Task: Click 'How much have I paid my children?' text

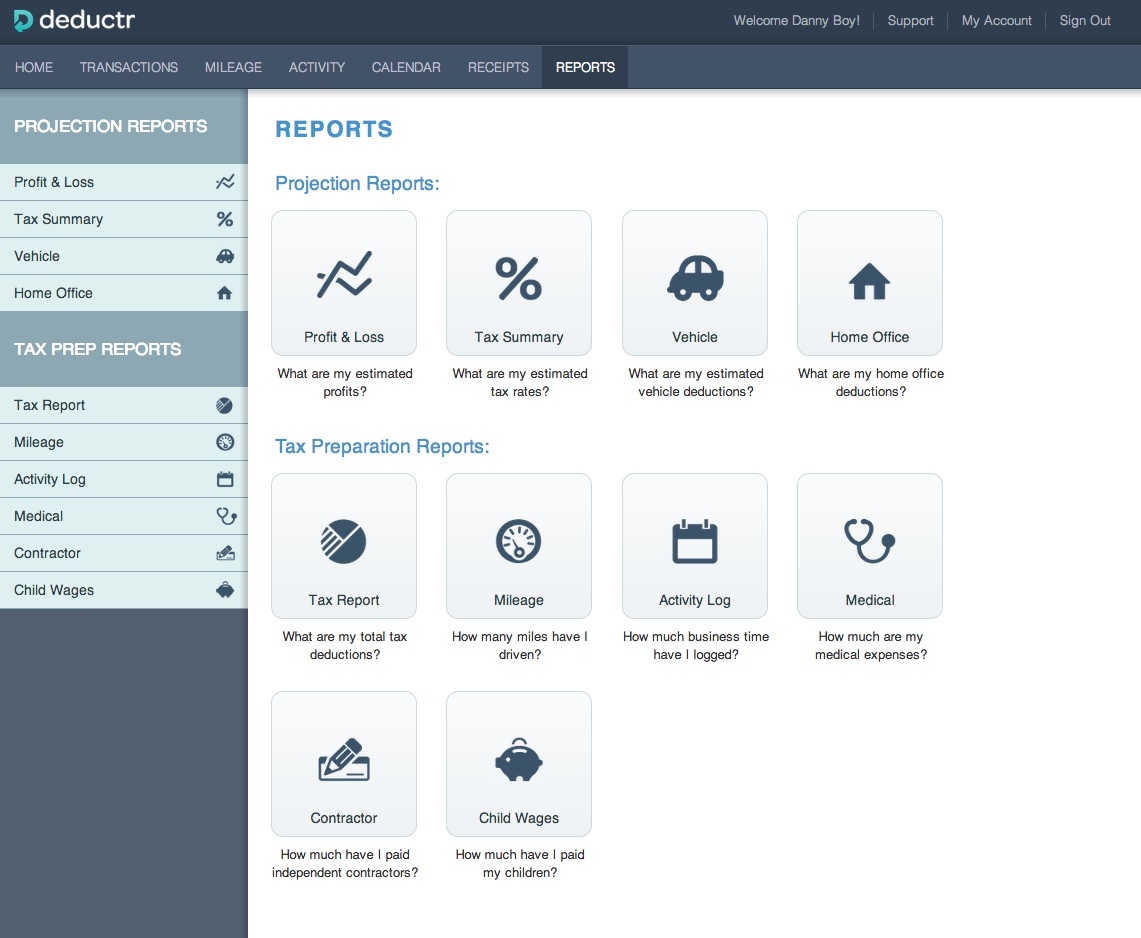Action: click(x=520, y=863)
